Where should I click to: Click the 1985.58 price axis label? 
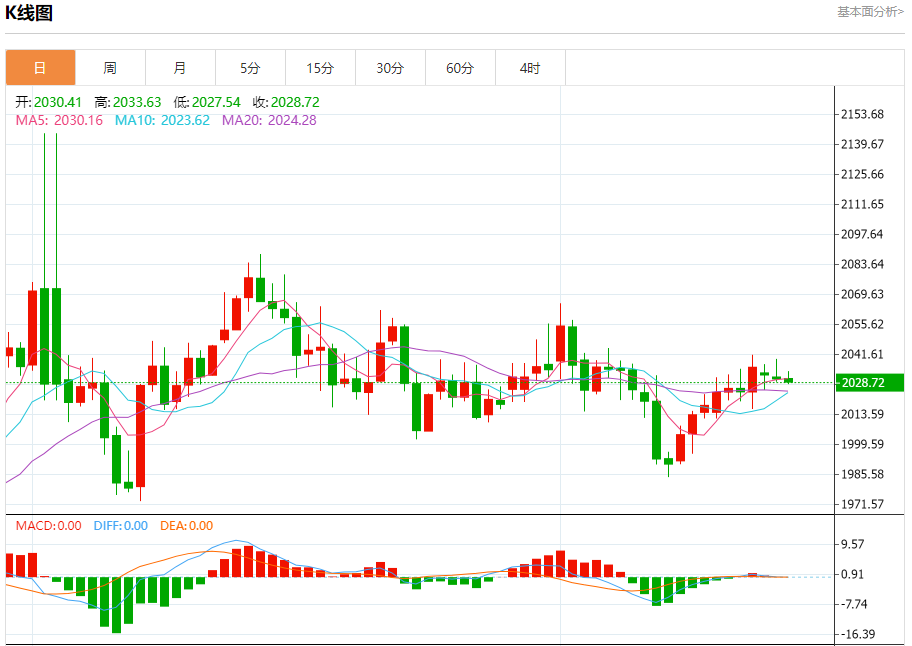coord(863,474)
